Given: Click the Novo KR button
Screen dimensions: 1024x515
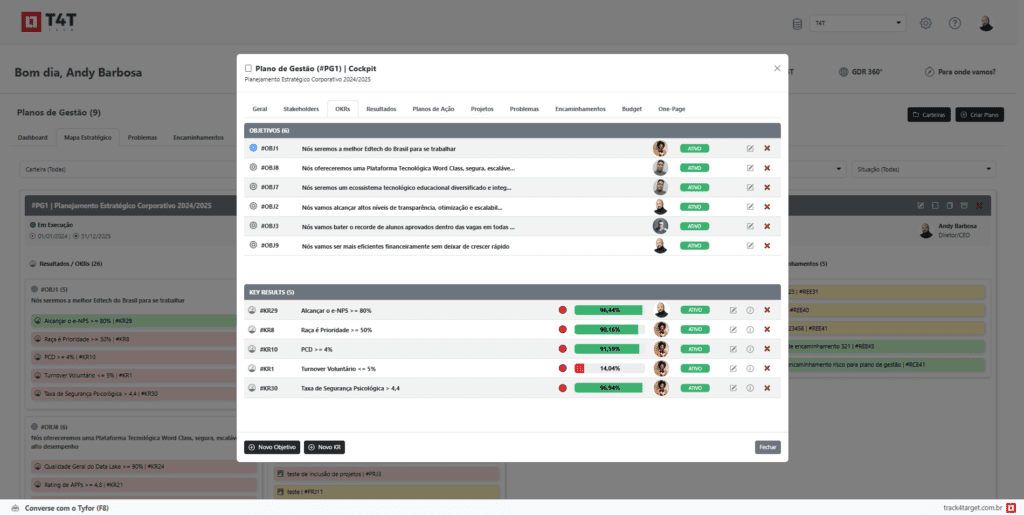Looking at the screenshot, I should click(x=324, y=447).
